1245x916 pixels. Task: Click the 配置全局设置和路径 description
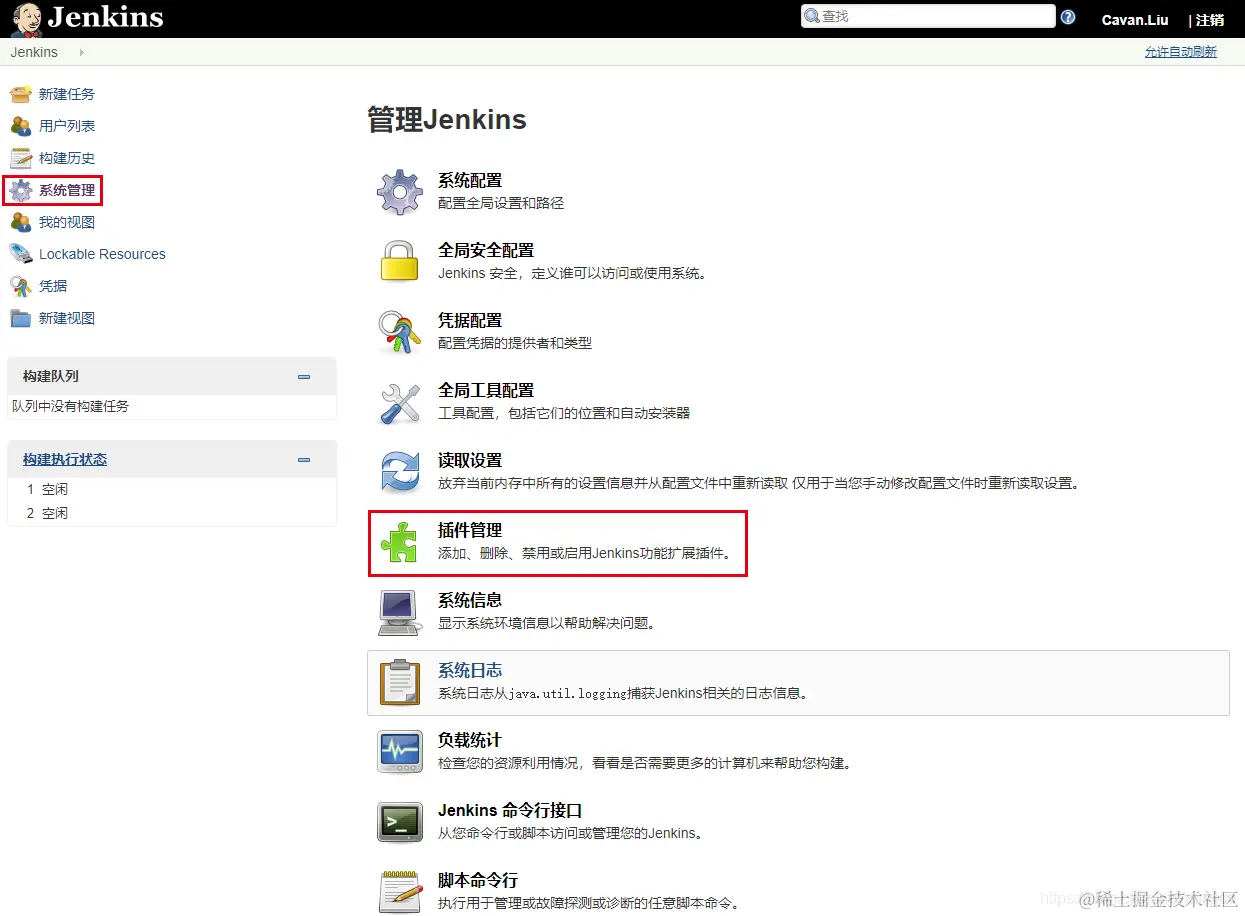point(501,203)
